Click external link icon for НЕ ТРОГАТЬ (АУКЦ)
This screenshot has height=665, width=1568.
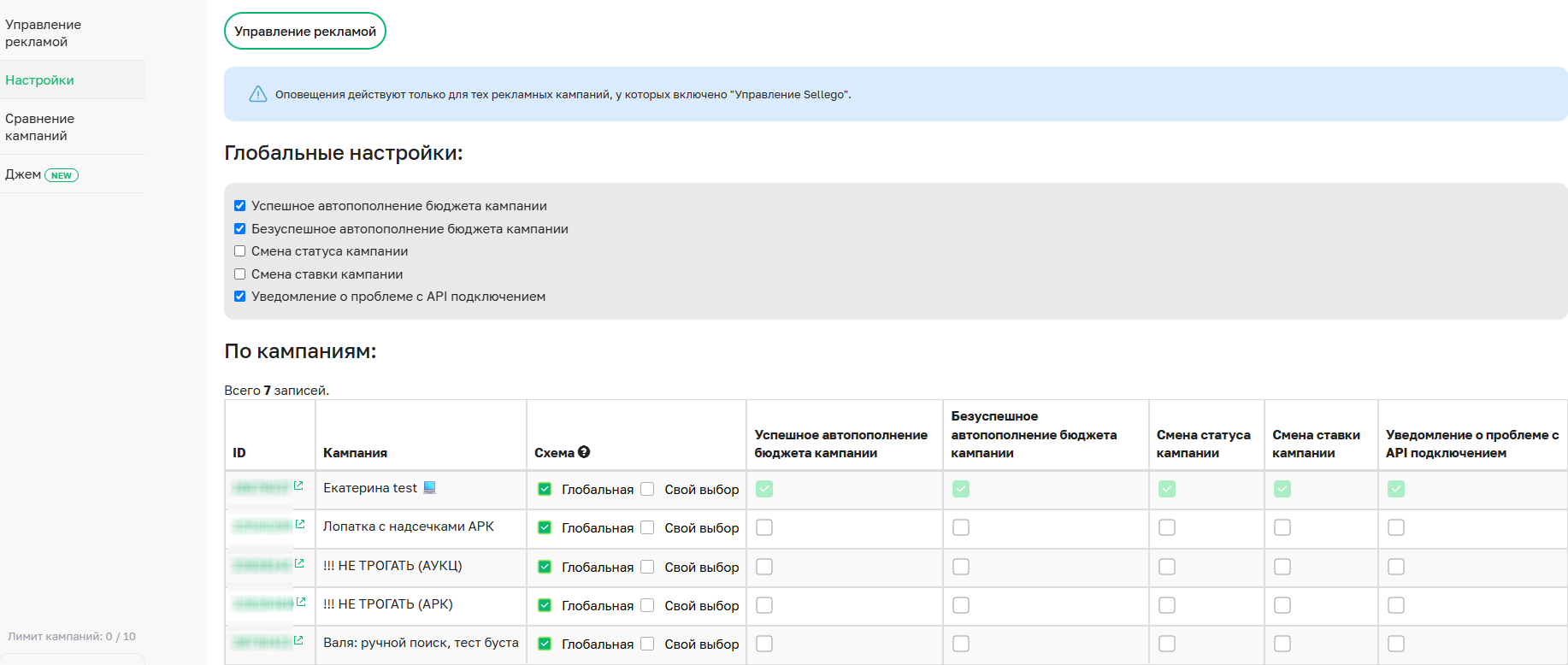pyautogui.click(x=299, y=563)
